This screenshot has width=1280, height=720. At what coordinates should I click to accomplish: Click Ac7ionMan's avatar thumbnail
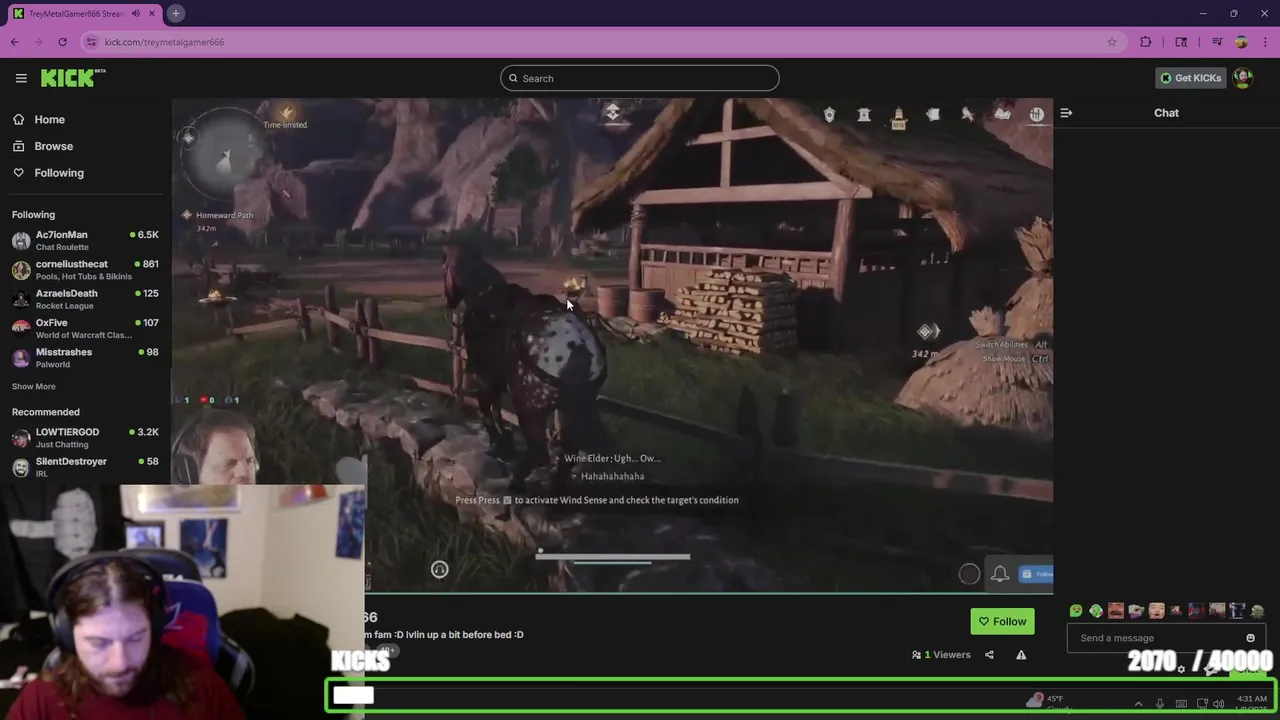[x=21, y=241]
